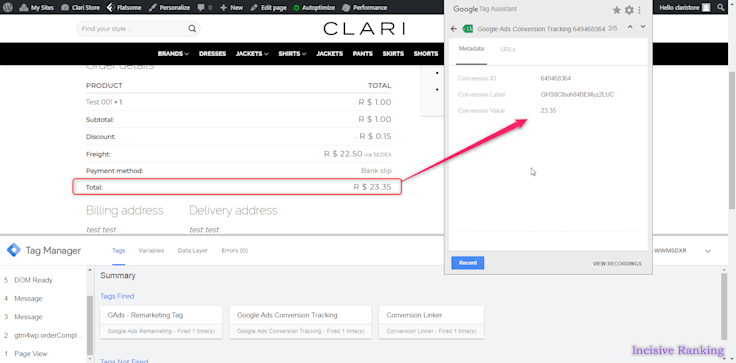Select the Tags tab in Tag Manager debug
The image size is (736, 363).
coord(119,251)
